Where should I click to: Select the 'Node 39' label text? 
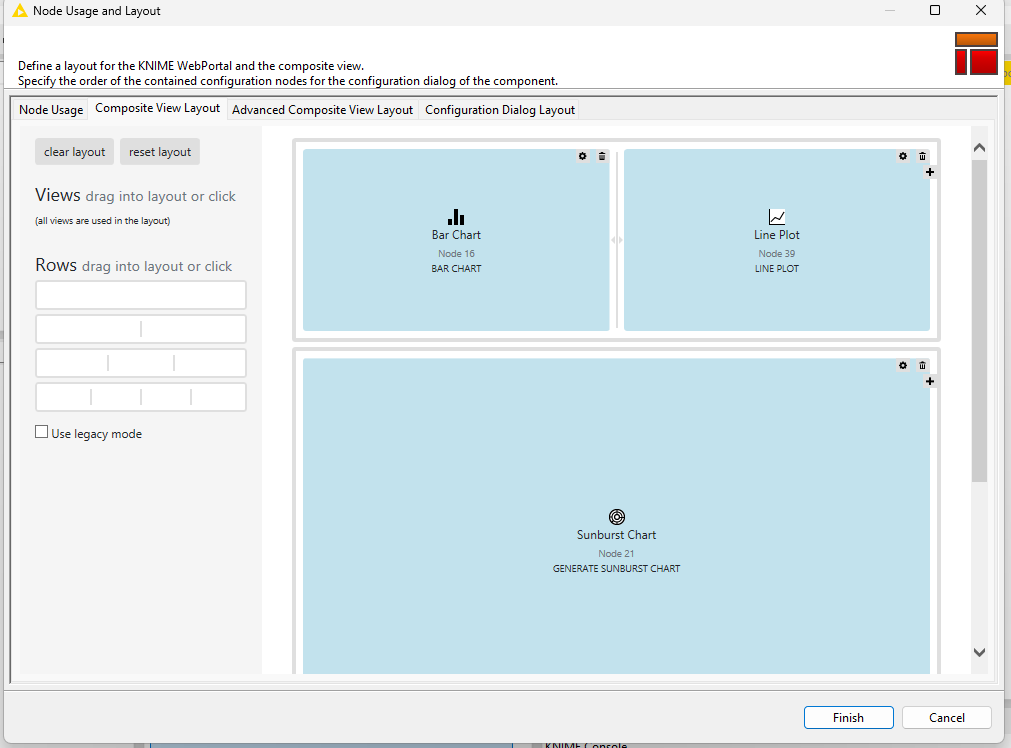[776, 253]
